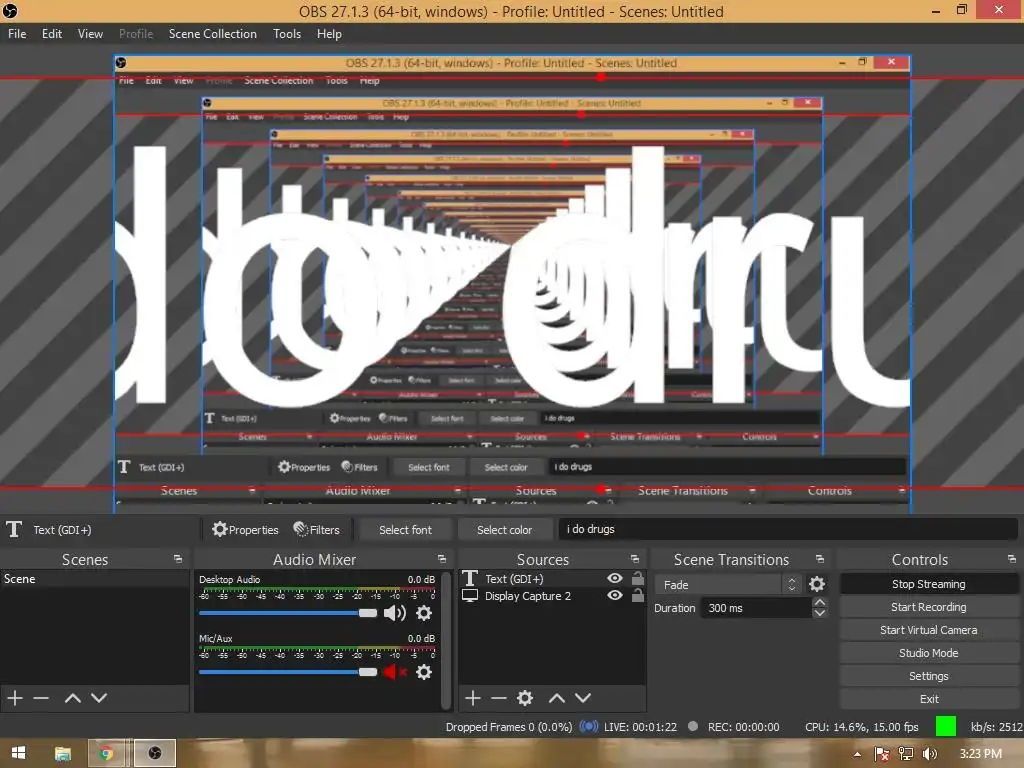Pop out the Controls dock

click(1012, 560)
